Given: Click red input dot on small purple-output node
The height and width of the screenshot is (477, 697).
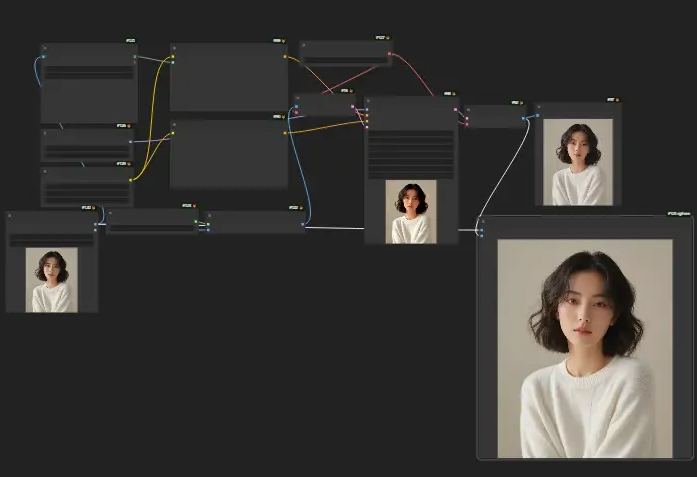Looking at the screenshot, I should (x=296, y=112).
